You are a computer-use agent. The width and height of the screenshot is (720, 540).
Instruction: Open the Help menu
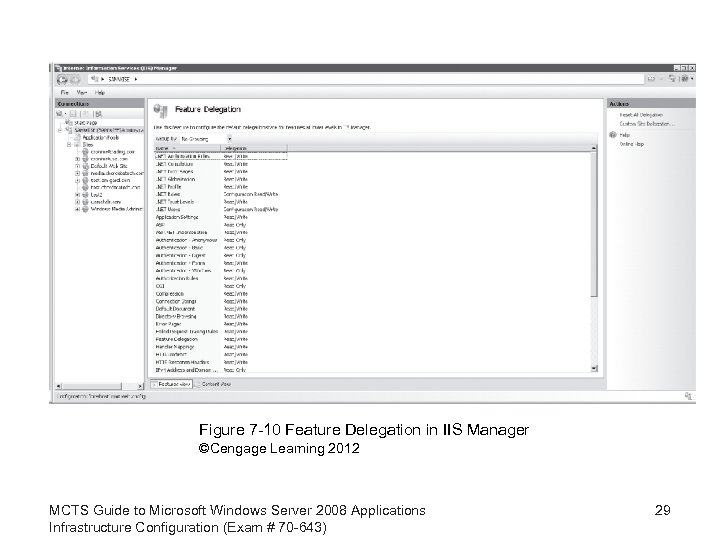coord(100,92)
